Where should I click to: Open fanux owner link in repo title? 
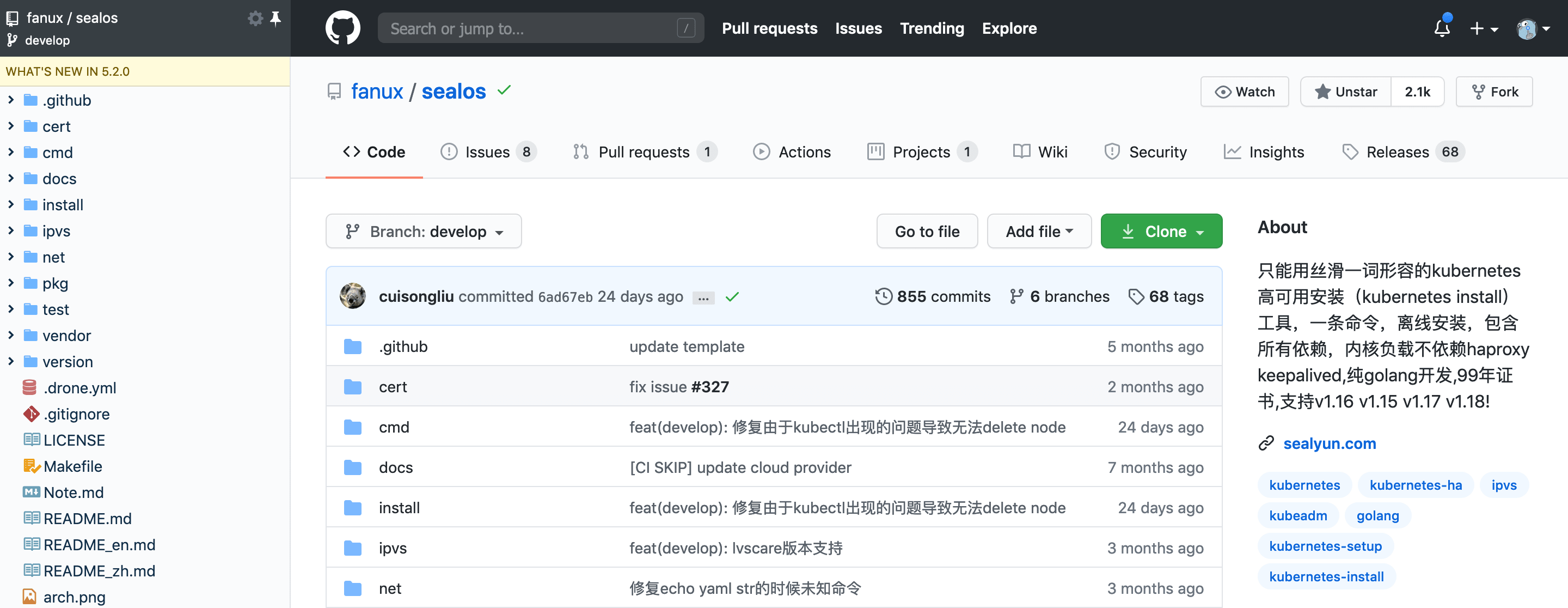tap(377, 92)
